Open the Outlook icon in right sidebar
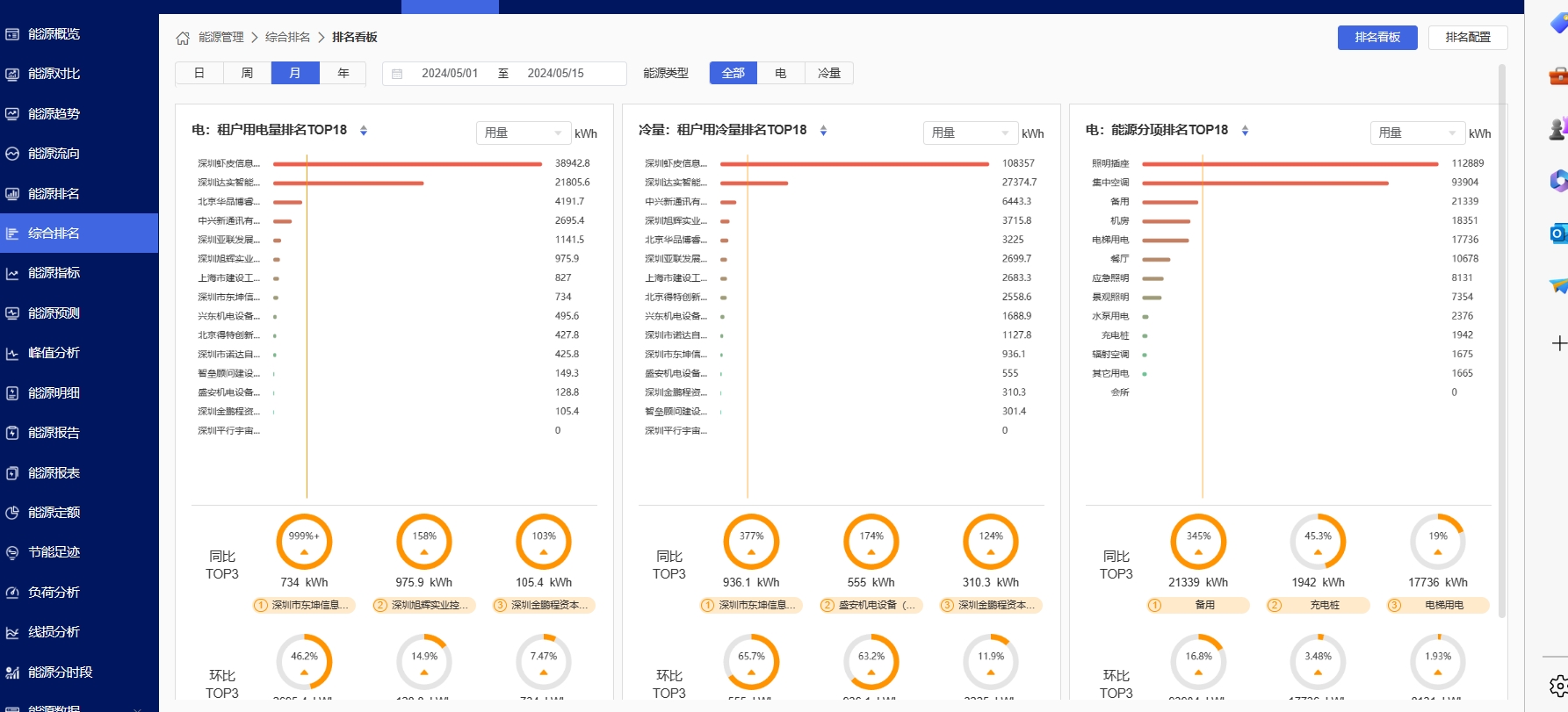This screenshot has height=712, width=1568. (1557, 234)
